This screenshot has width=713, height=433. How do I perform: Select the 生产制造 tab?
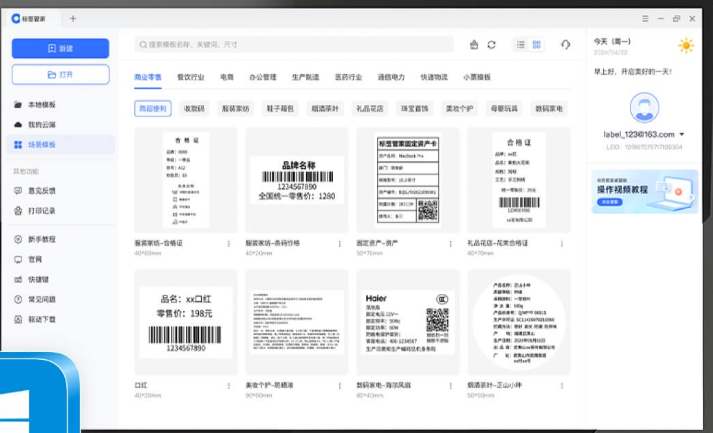(x=305, y=77)
